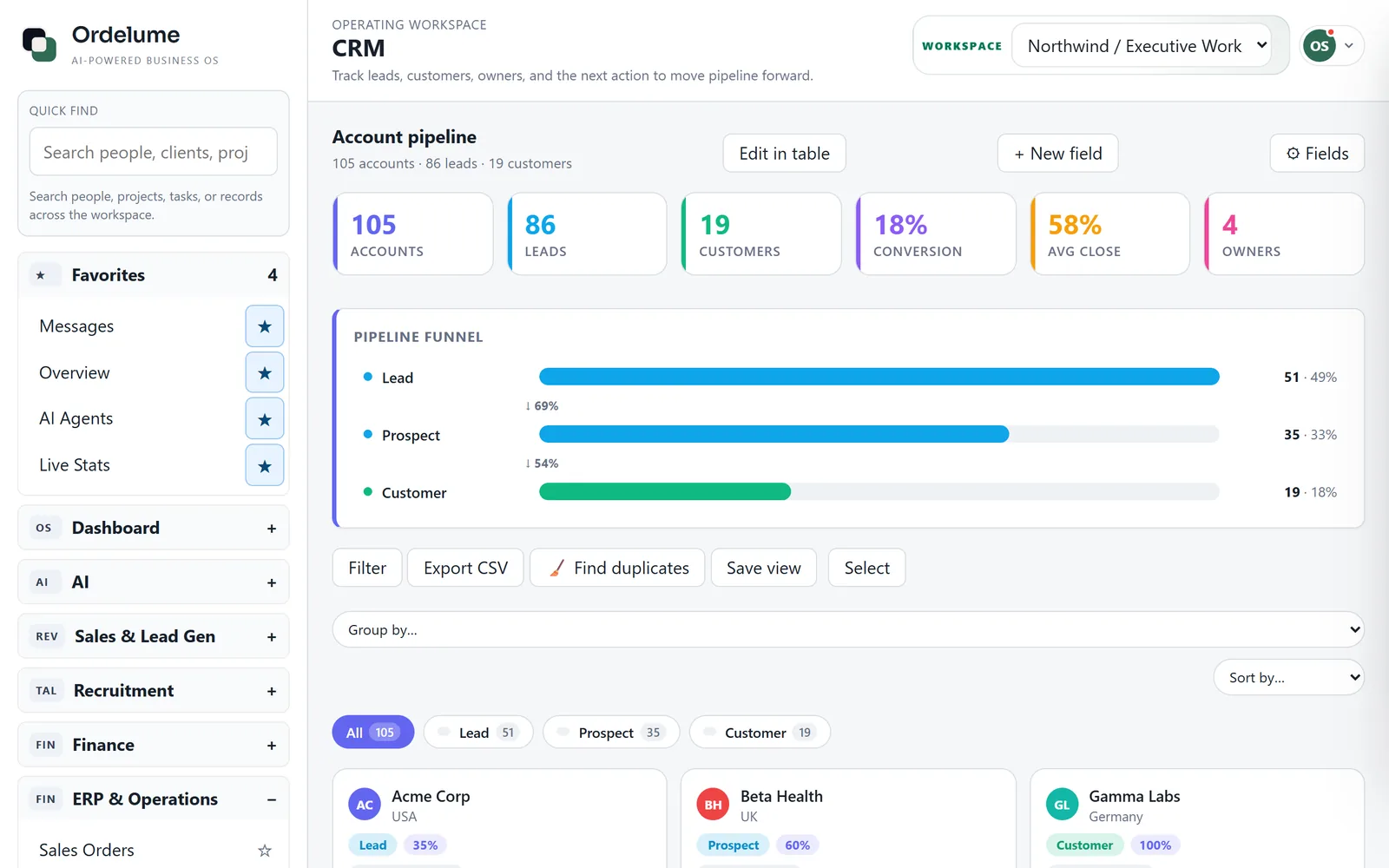Viewport: 1389px width, 868px height.
Task: Open the user menu chevron
Action: click(x=1349, y=46)
